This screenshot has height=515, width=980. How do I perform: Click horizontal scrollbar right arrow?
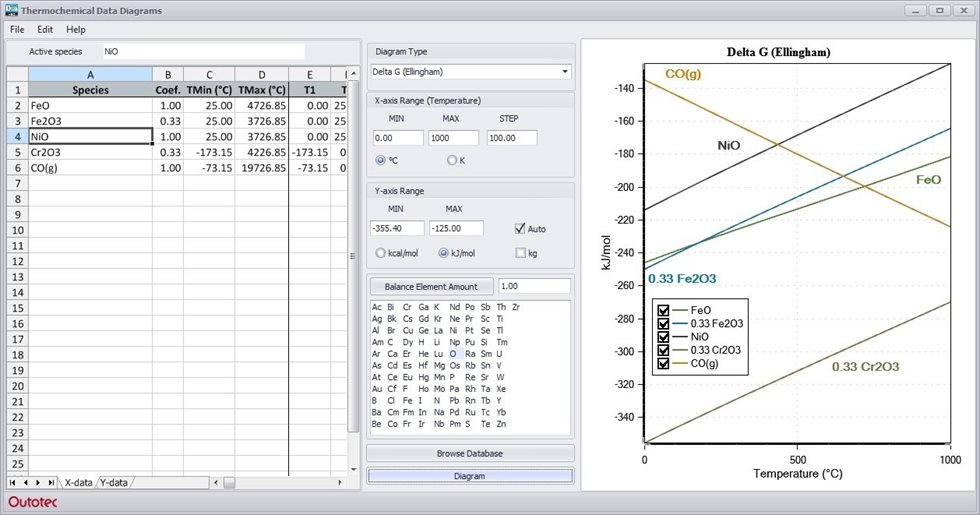[x=340, y=482]
